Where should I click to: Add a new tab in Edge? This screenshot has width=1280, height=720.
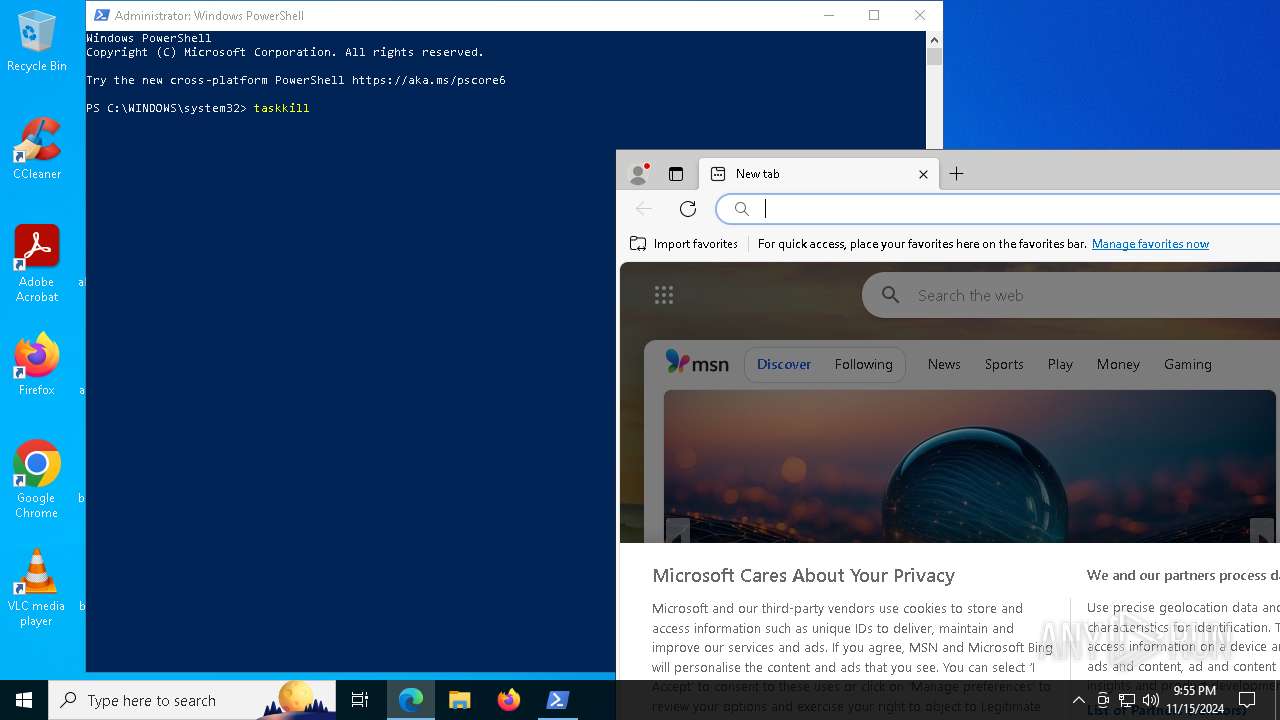pyautogui.click(x=957, y=174)
